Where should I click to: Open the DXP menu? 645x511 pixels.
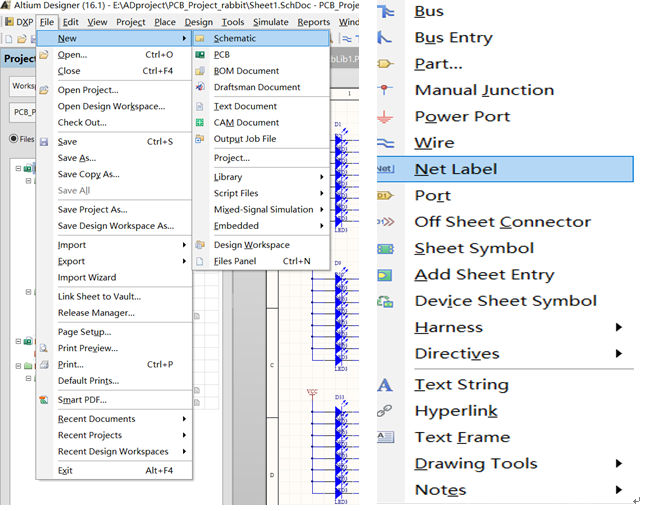[19, 22]
